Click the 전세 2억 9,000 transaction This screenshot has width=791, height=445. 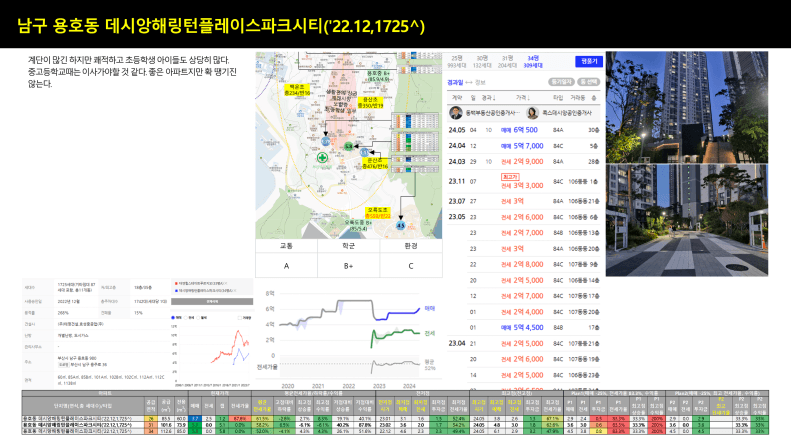click(x=522, y=161)
